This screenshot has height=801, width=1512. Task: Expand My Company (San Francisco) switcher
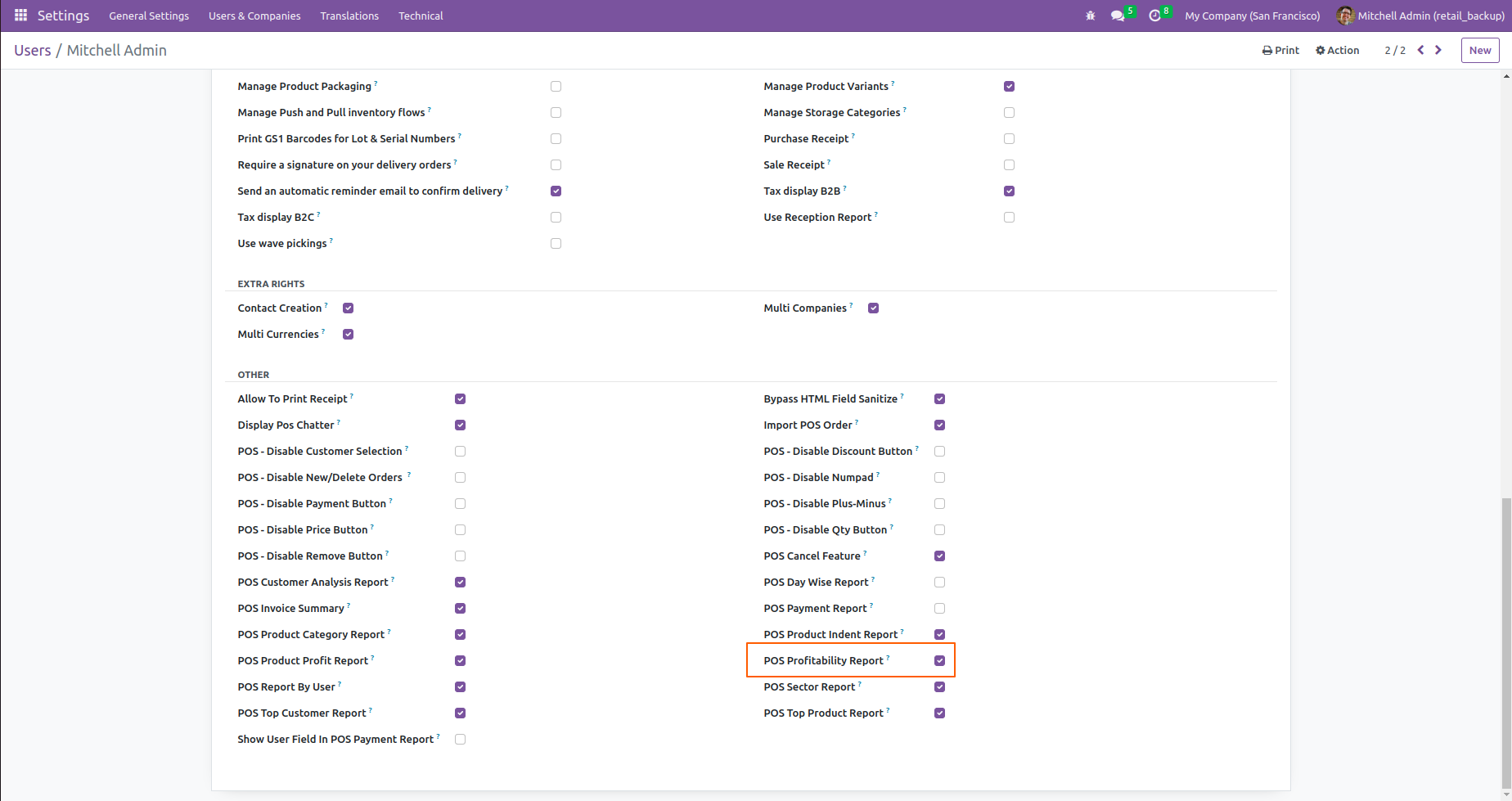click(x=1252, y=16)
